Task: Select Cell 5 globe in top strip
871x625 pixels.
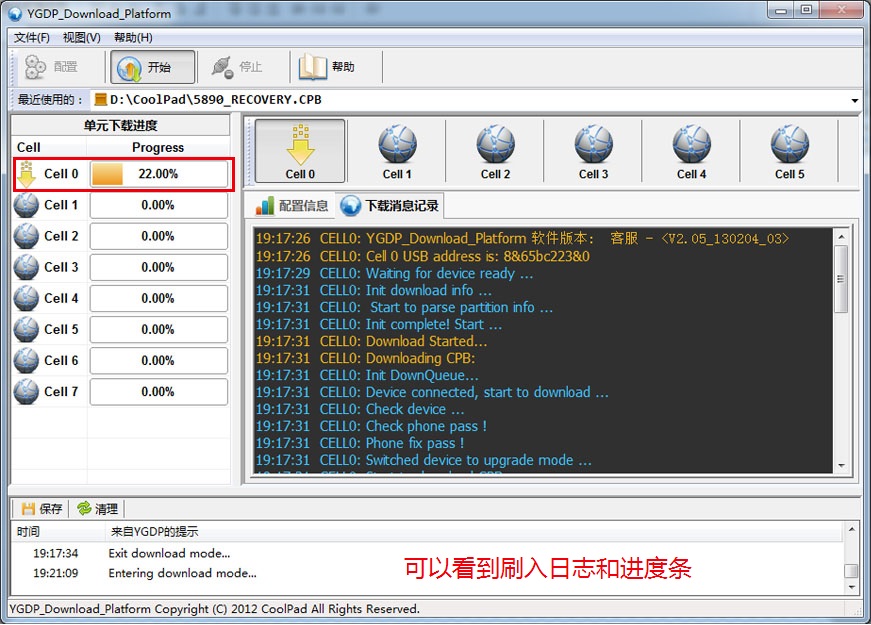Action: point(789,151)
